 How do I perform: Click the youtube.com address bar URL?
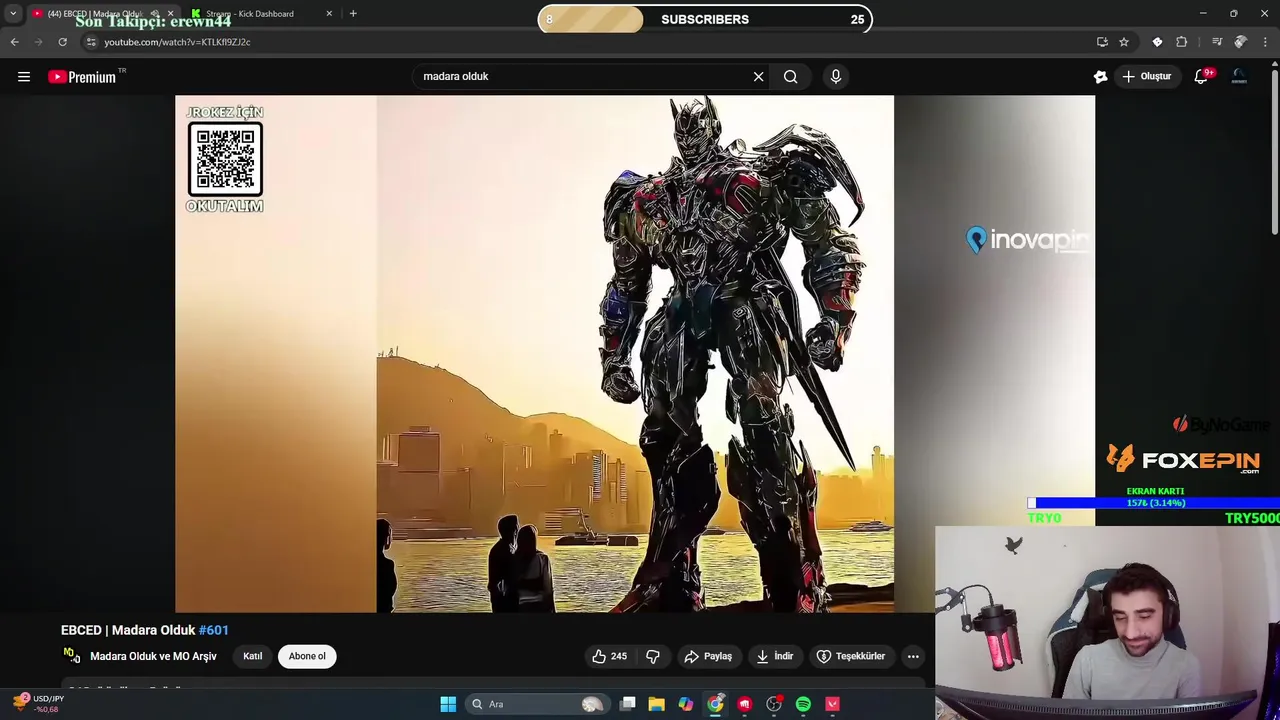coord(177,42)
